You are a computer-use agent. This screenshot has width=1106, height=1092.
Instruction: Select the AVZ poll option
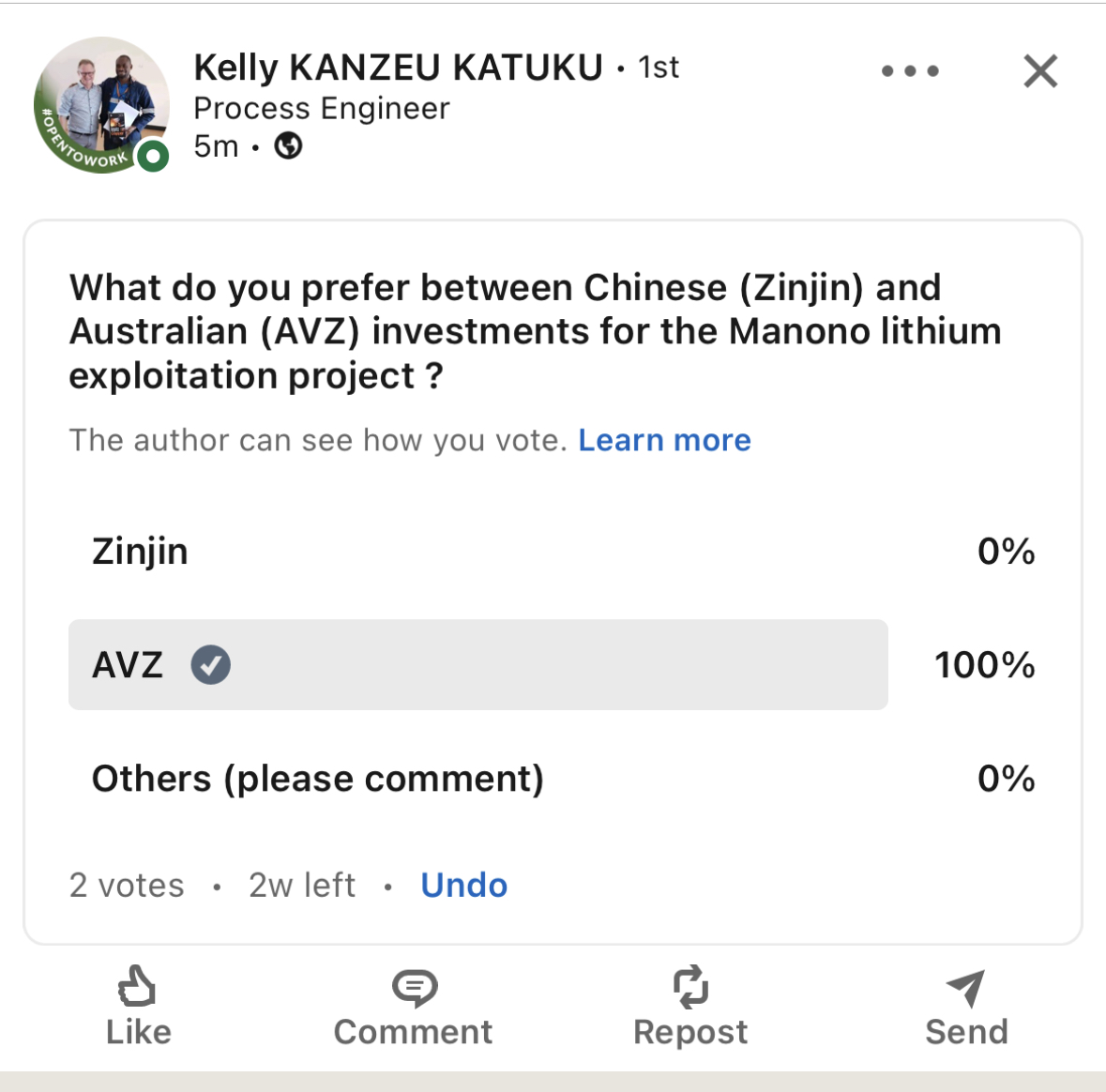129,665
